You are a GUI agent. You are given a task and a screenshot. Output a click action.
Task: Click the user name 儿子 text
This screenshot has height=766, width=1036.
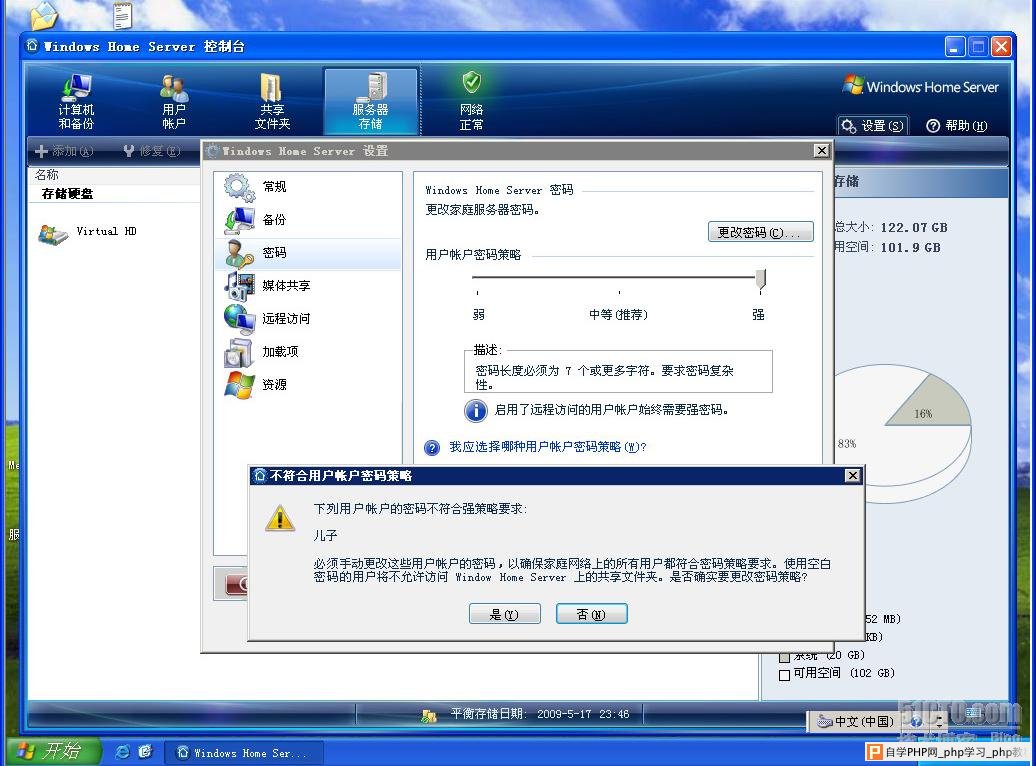326,535
